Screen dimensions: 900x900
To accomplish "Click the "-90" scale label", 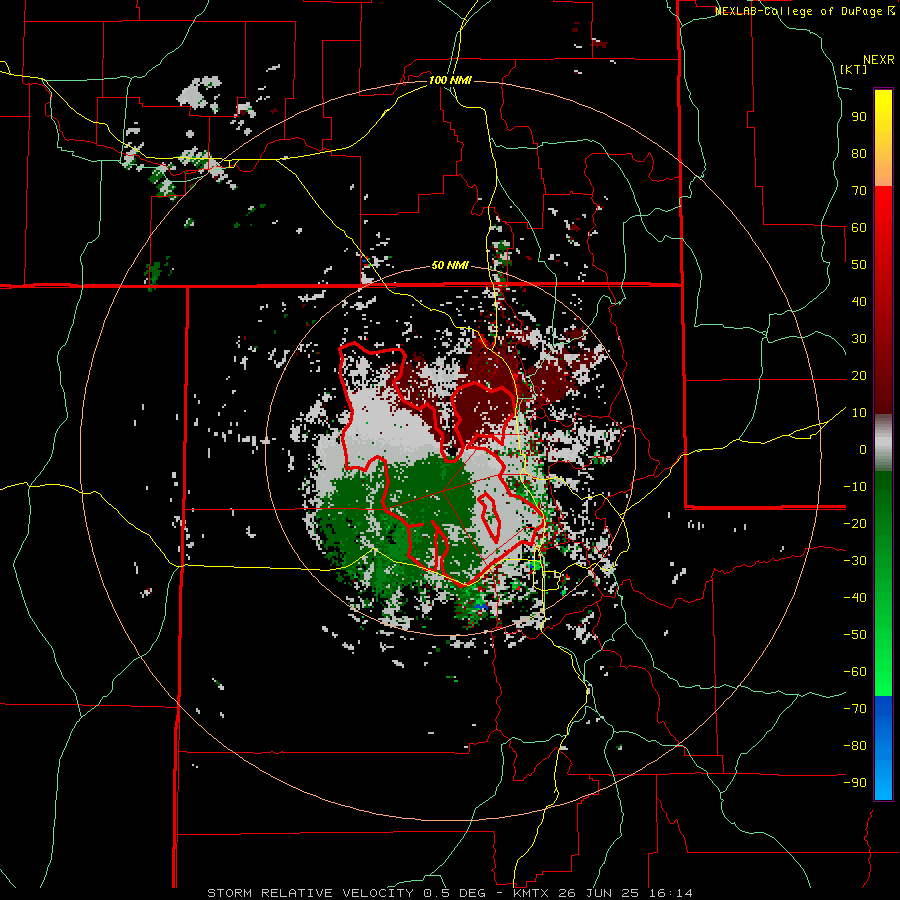I will pos(855,783).
